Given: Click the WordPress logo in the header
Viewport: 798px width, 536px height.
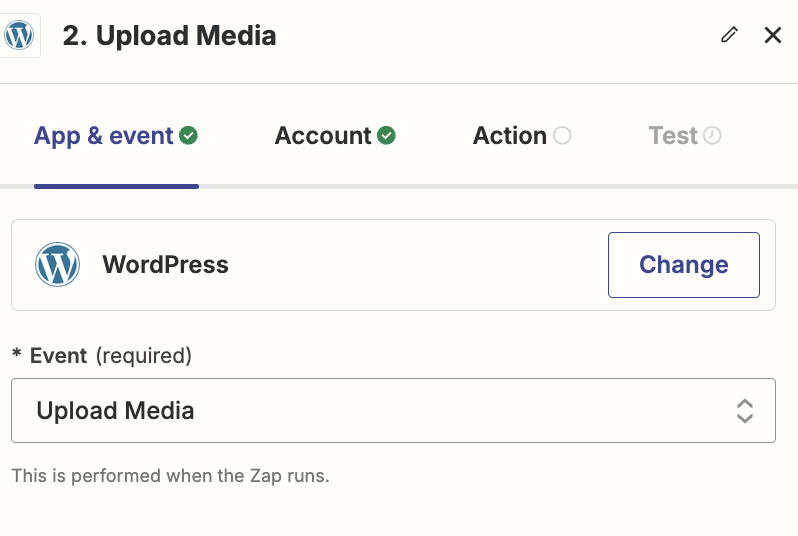Looking at the screenshot, I should 19,36.
